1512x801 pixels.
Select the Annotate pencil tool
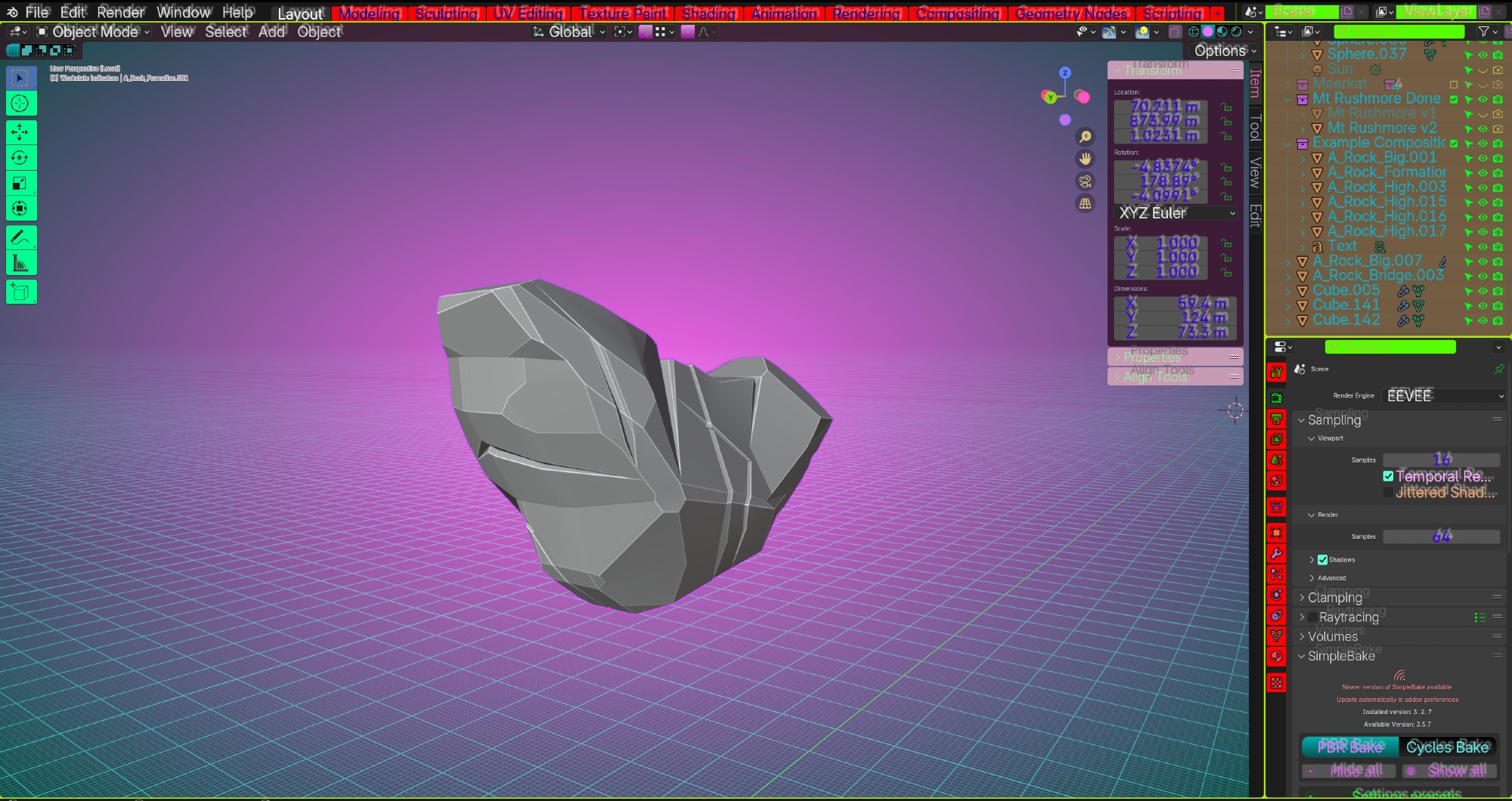click(20, 237)
